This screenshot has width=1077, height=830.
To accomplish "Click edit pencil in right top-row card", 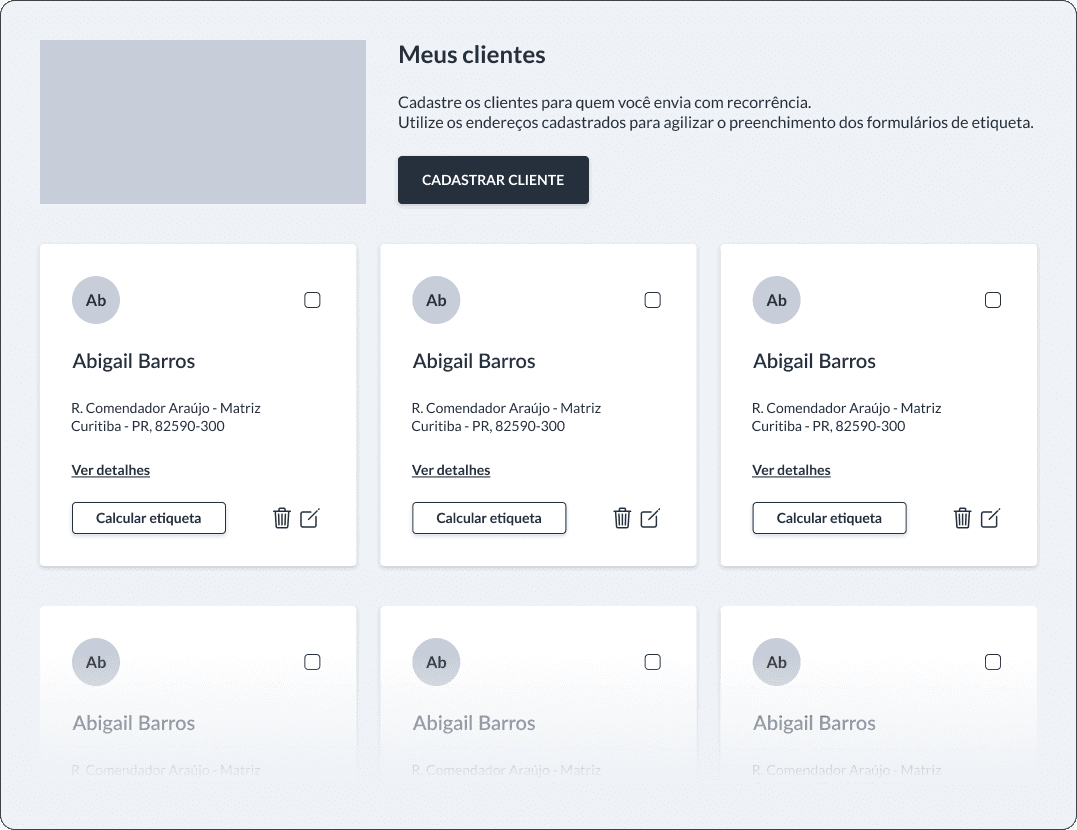I will (990, 518).
